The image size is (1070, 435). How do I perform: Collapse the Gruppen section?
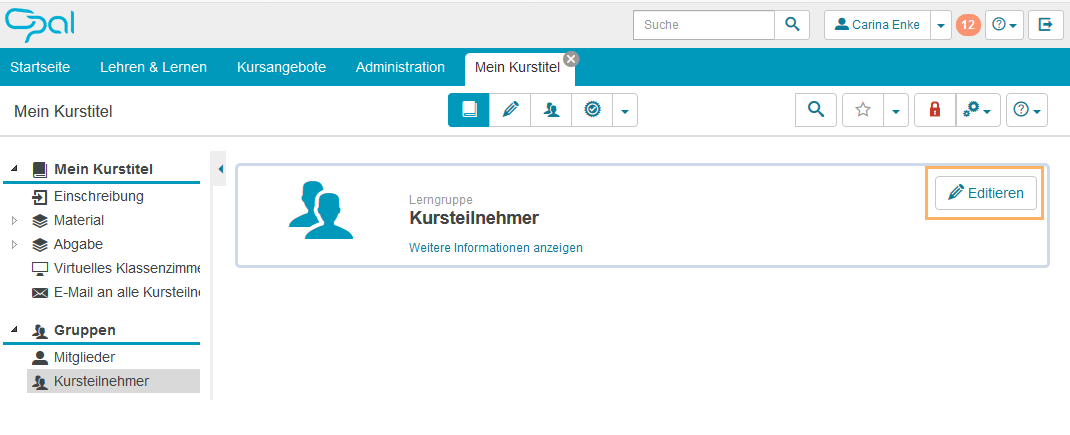tap(14, 330)
